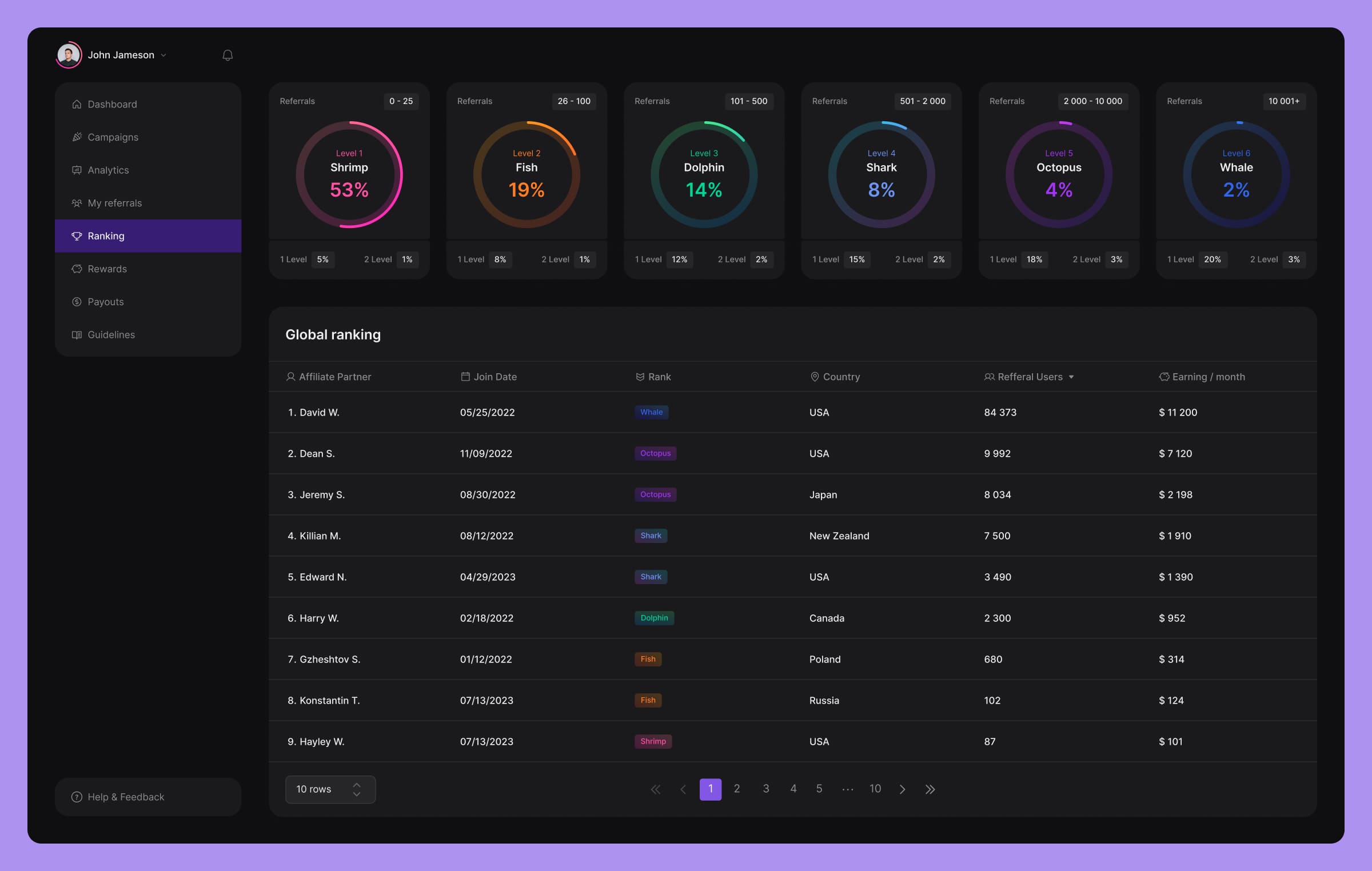Click the notification bell icon

[228, 55]
